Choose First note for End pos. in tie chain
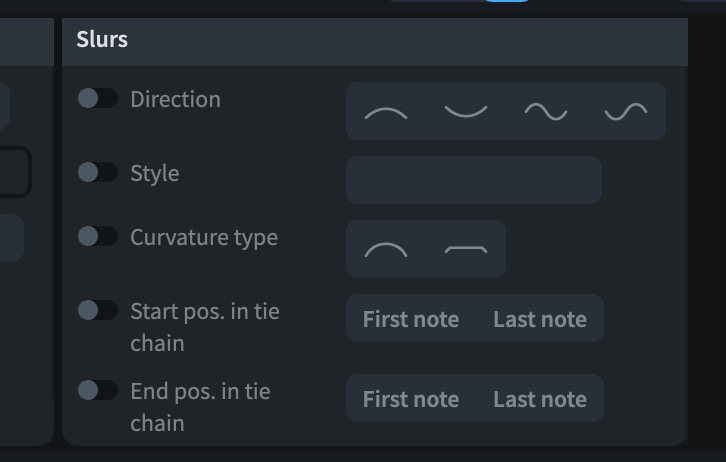 [411, 399]
